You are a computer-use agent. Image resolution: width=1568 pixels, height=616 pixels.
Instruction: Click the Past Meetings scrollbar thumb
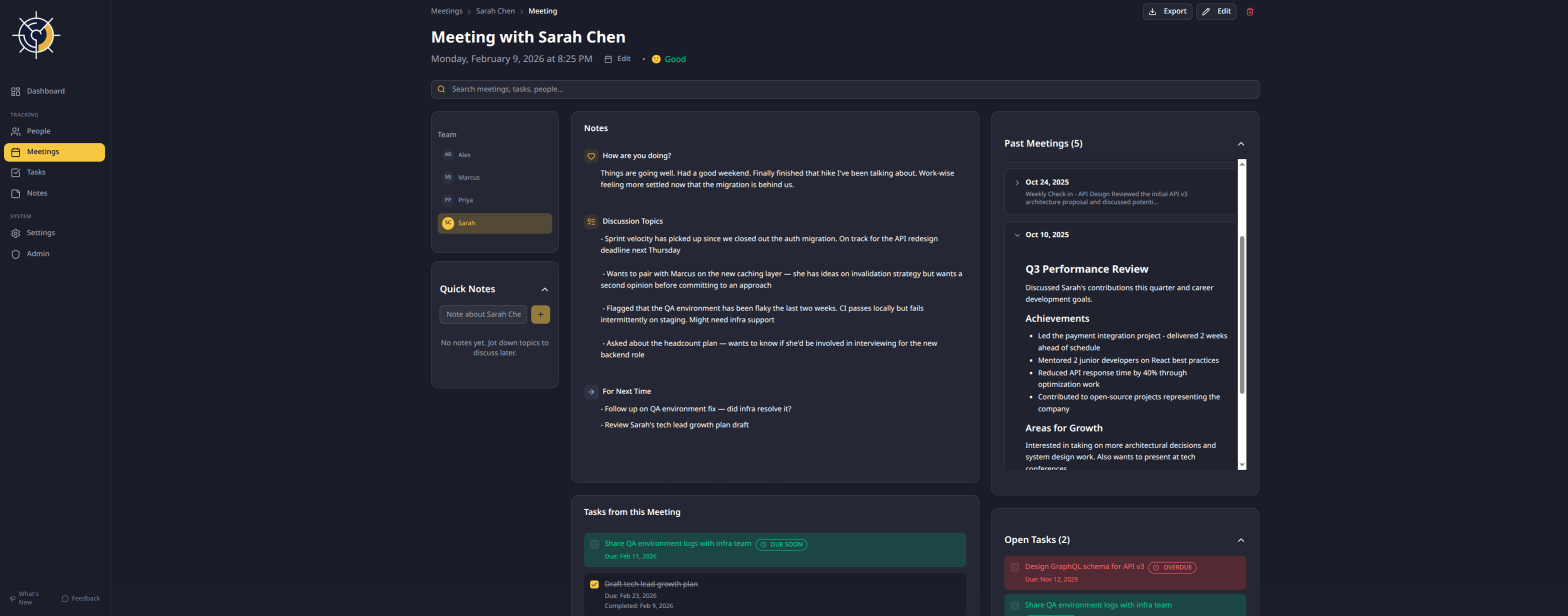coord(1241,313)
